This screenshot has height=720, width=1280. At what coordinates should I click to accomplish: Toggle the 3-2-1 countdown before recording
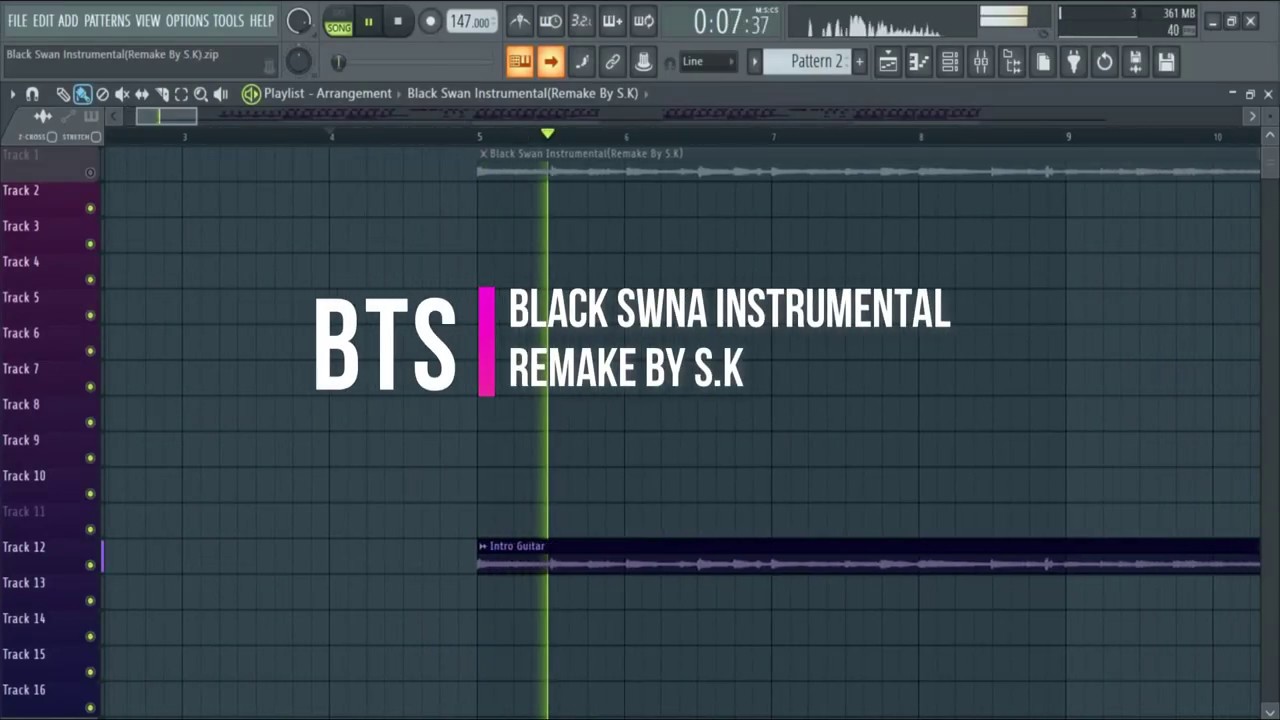(581, 21)
